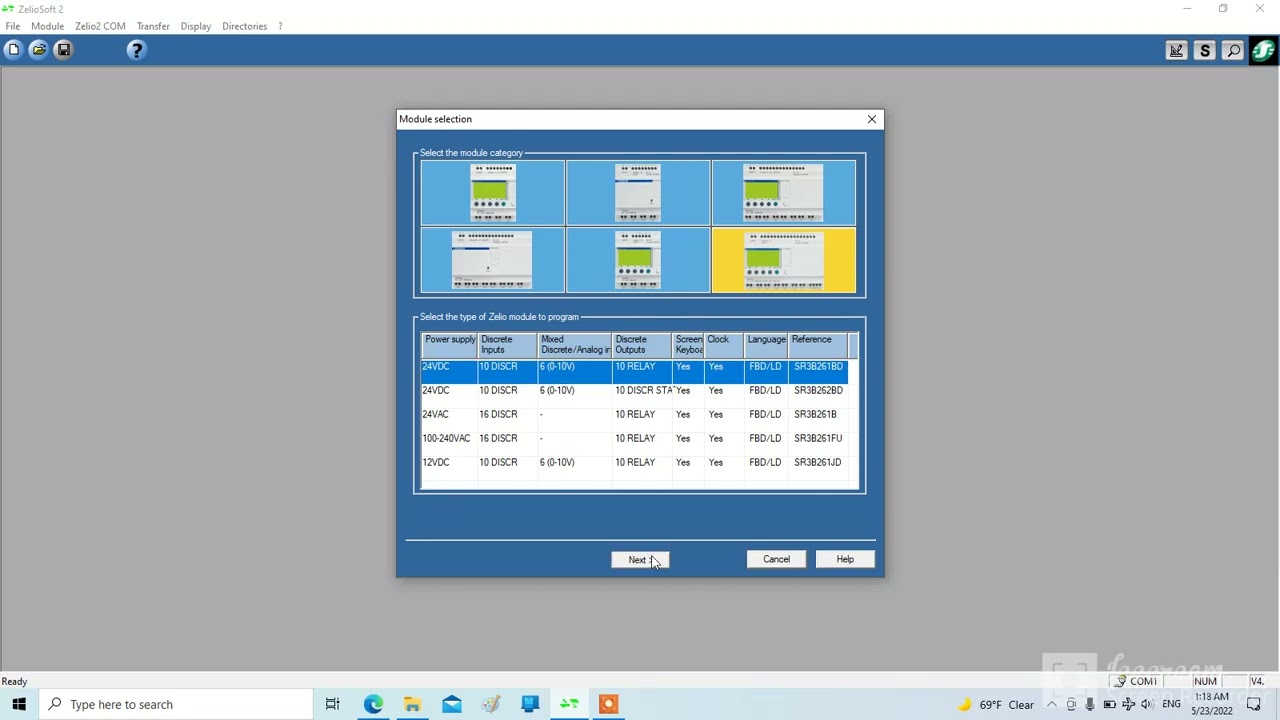Switch to Simulation mode S icon
This screenshot has width=1280, height=720.
(x=1205, y=51)
